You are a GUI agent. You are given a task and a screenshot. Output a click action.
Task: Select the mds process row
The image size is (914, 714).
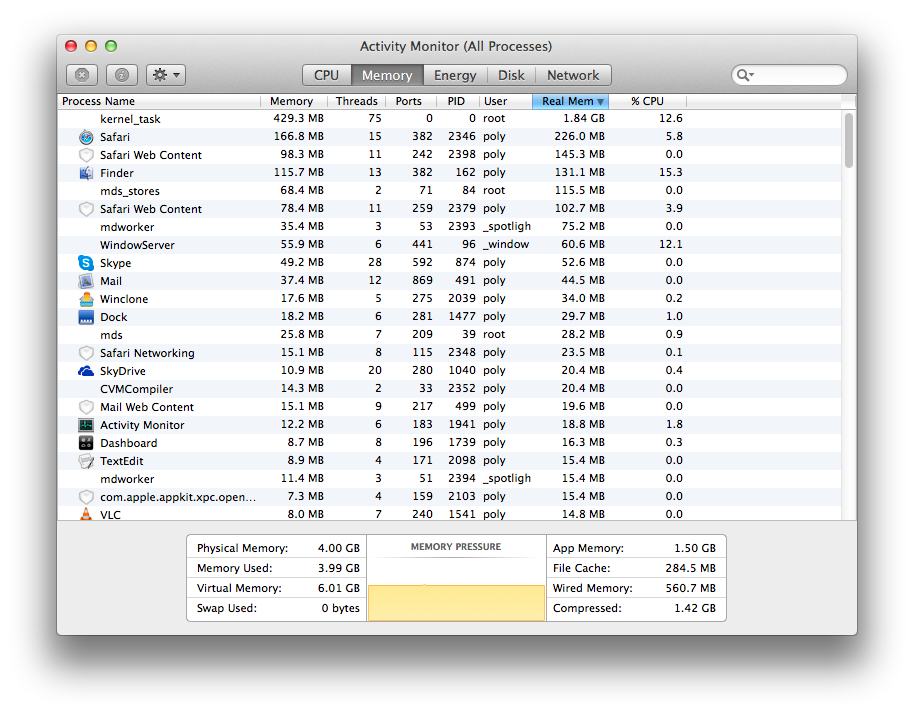[x=449, y=335]
